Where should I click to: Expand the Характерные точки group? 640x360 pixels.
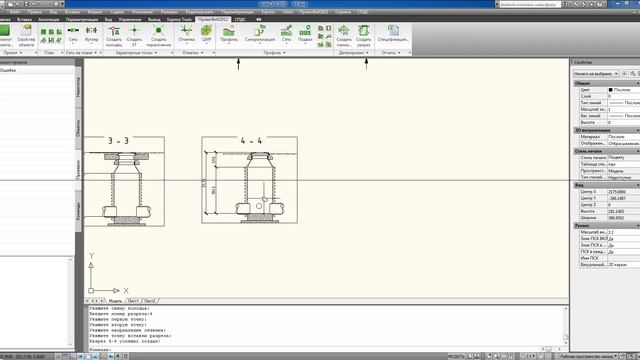pos(136,53)
